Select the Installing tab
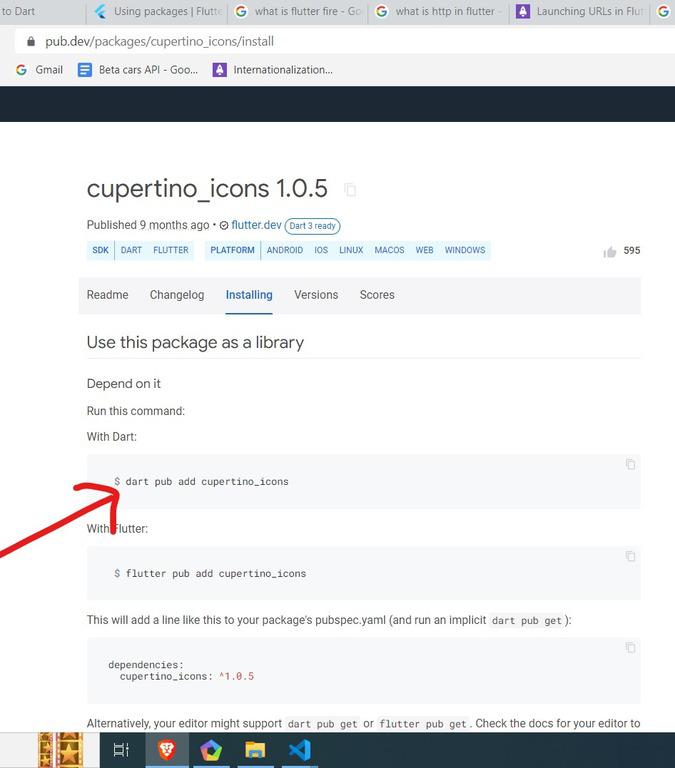The width and height of the screenshot is (675, 768). point(249,295)
